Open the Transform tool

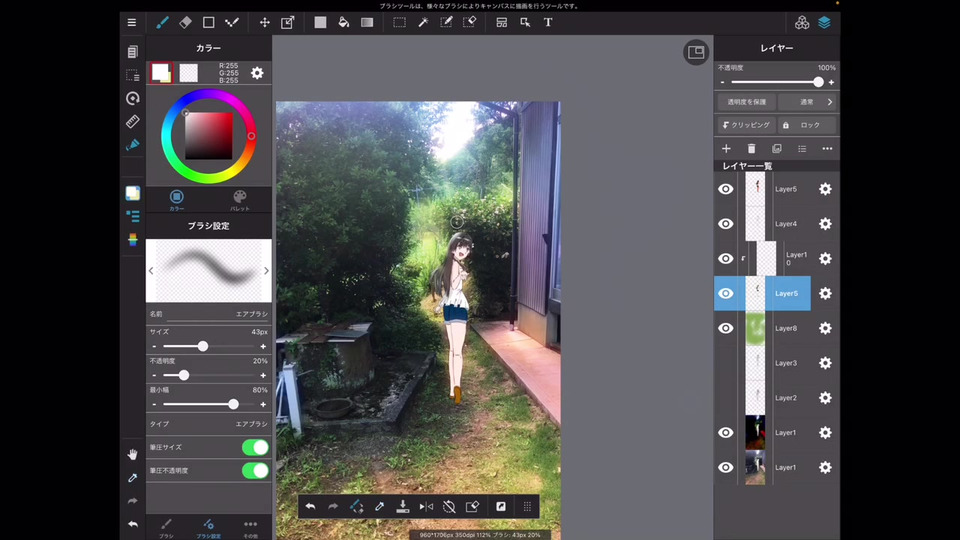coord(287,23)
